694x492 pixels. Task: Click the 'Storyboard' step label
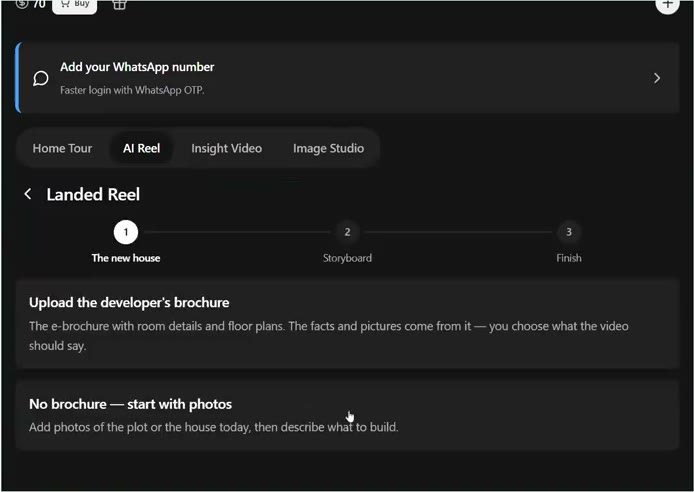point(347,258)
